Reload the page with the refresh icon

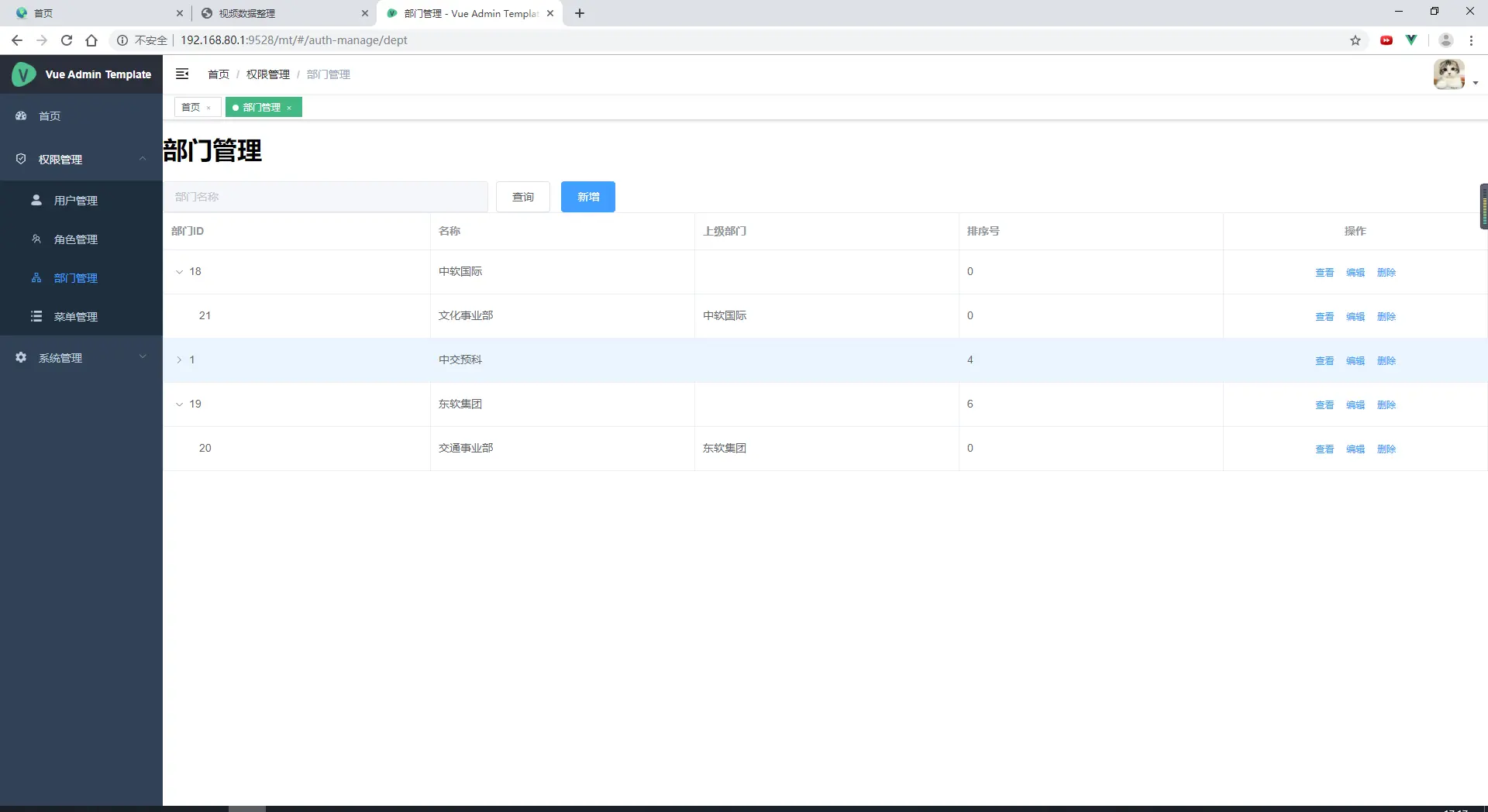(67, 40)
